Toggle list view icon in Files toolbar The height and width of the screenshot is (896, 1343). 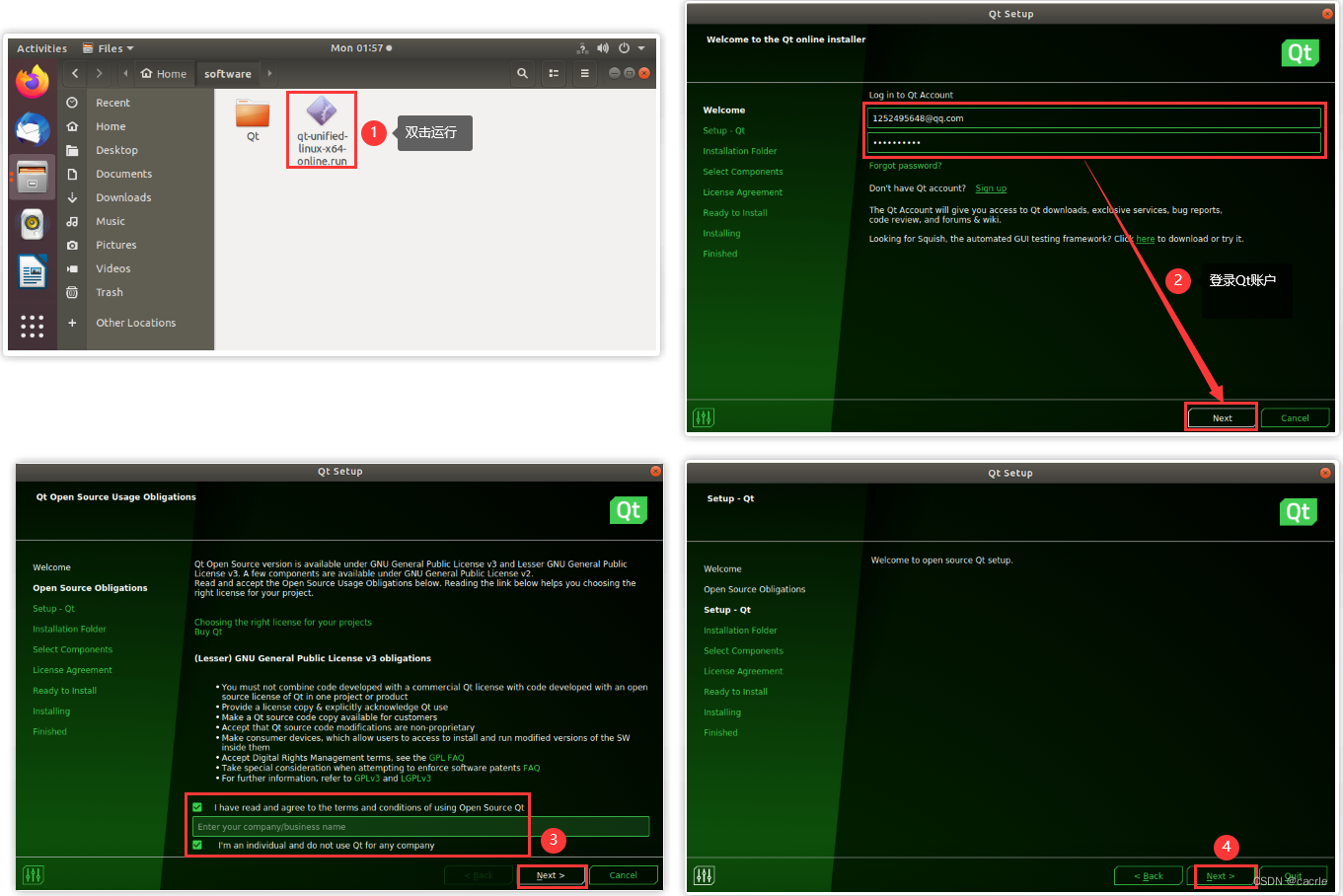554,73
